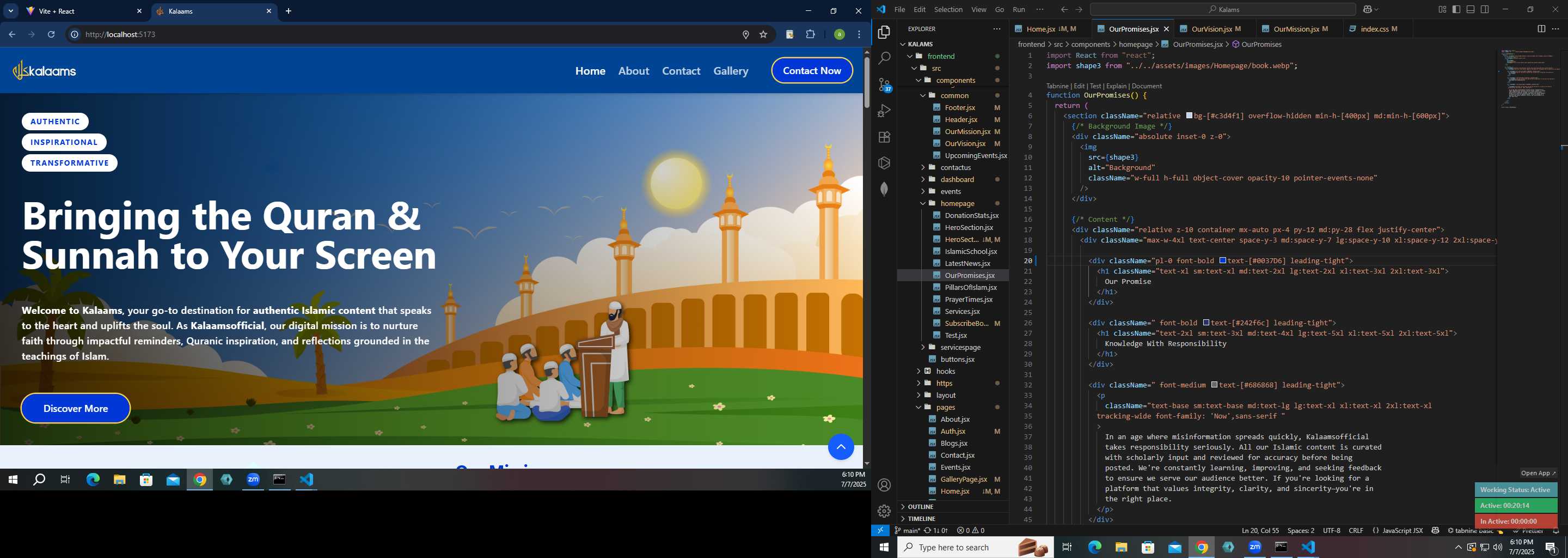
Task: Open MongoDB leaf icon in activity bar
Action: pos(884,189)
